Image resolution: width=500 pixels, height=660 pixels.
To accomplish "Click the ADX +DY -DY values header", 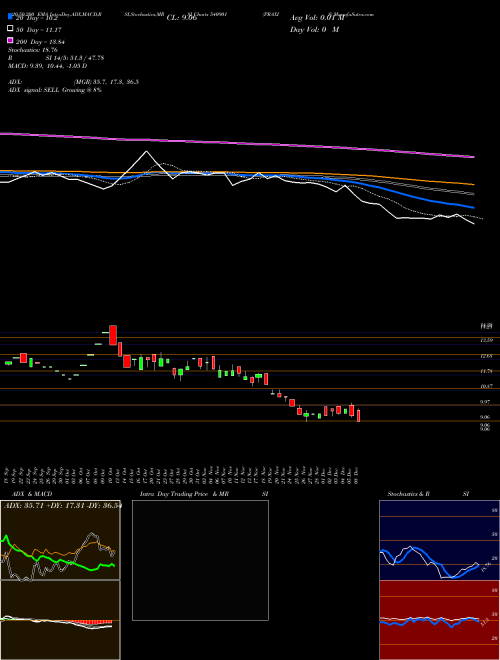I will [x=62, y=505].
